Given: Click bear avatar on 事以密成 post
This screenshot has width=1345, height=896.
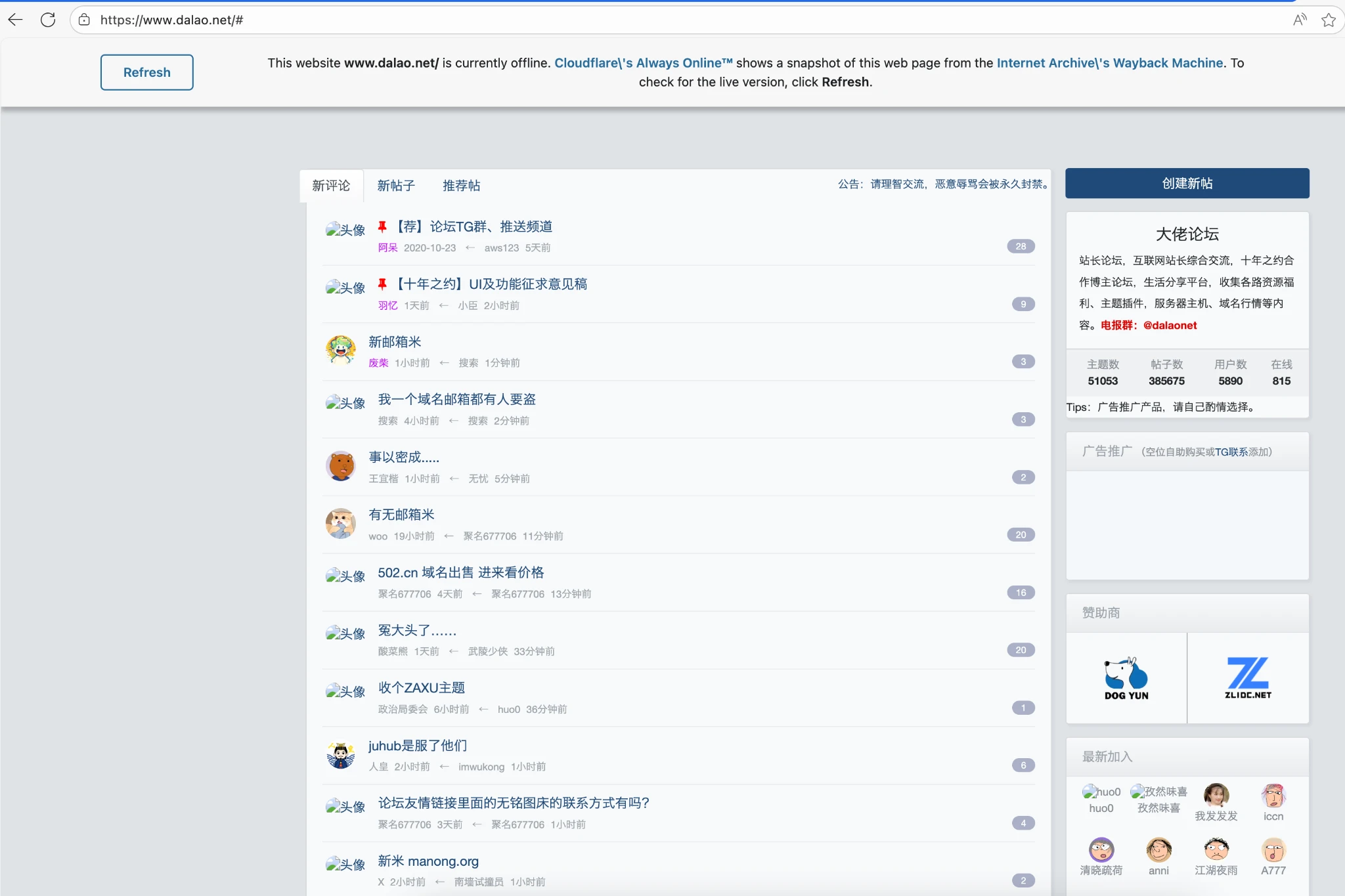Looking at the screenshot, I should click(341, 465).
